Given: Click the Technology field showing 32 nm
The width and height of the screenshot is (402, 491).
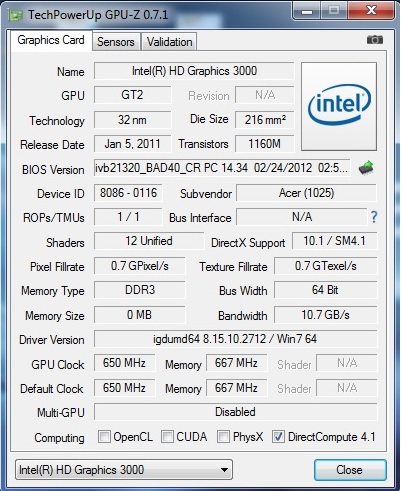Looking at the screenshot, I should pyautogui.click(x=132, y=120).
